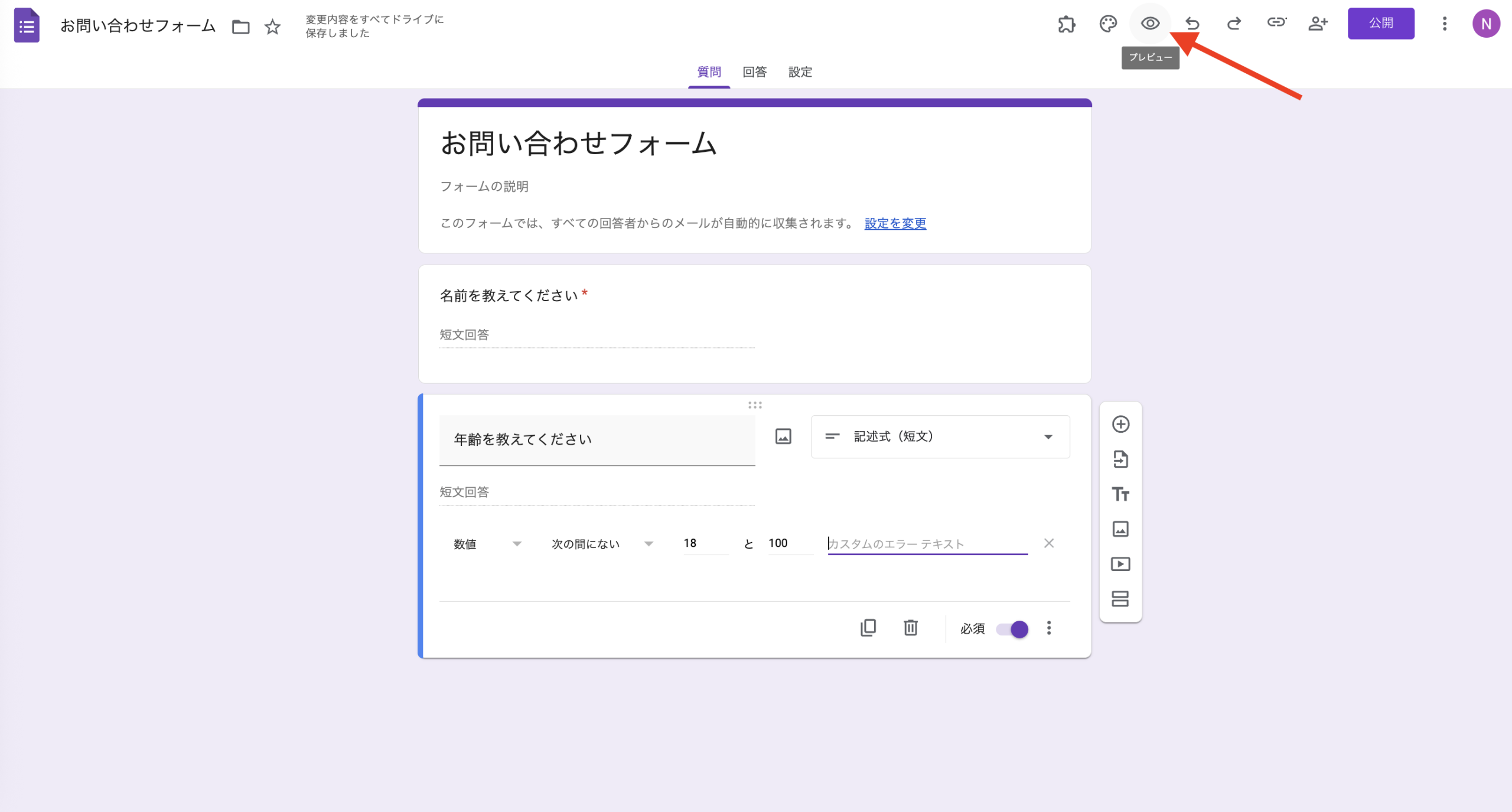Expand the 数値 validation dropdown
The image size is (1512, 812).
pos(487,543)
